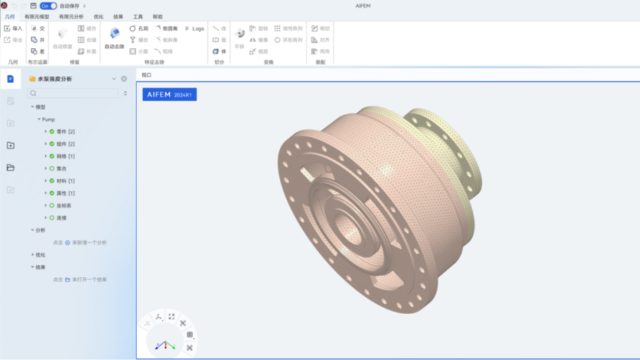Image resolution: width=640 pixels, height=360 pixels.
Task: Open the 工具 ribbon tab
Action: pos(138,17)
